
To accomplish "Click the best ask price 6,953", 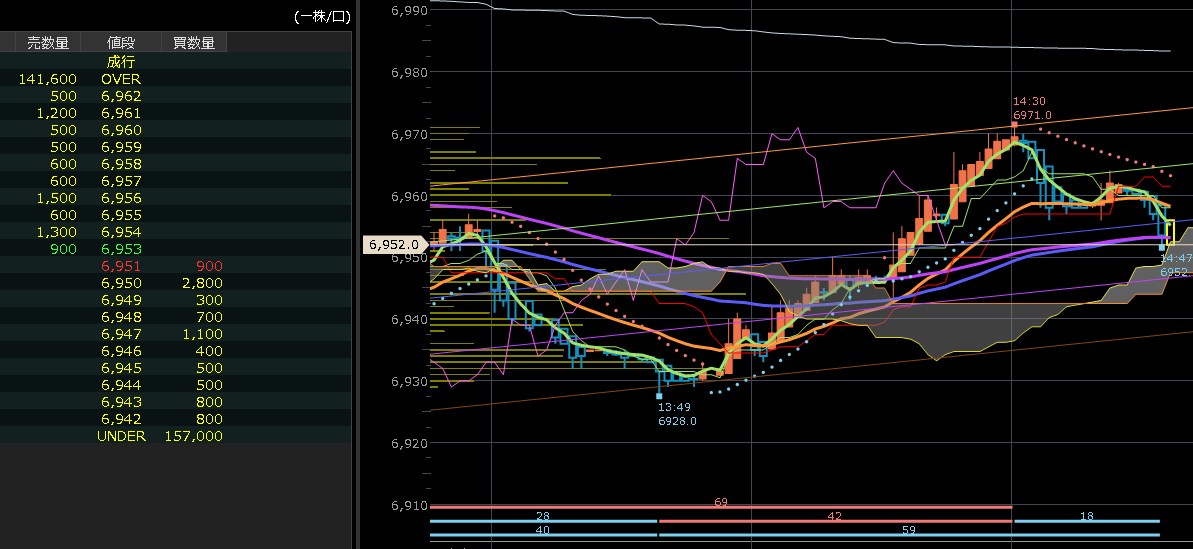I will tap(121, 249).
